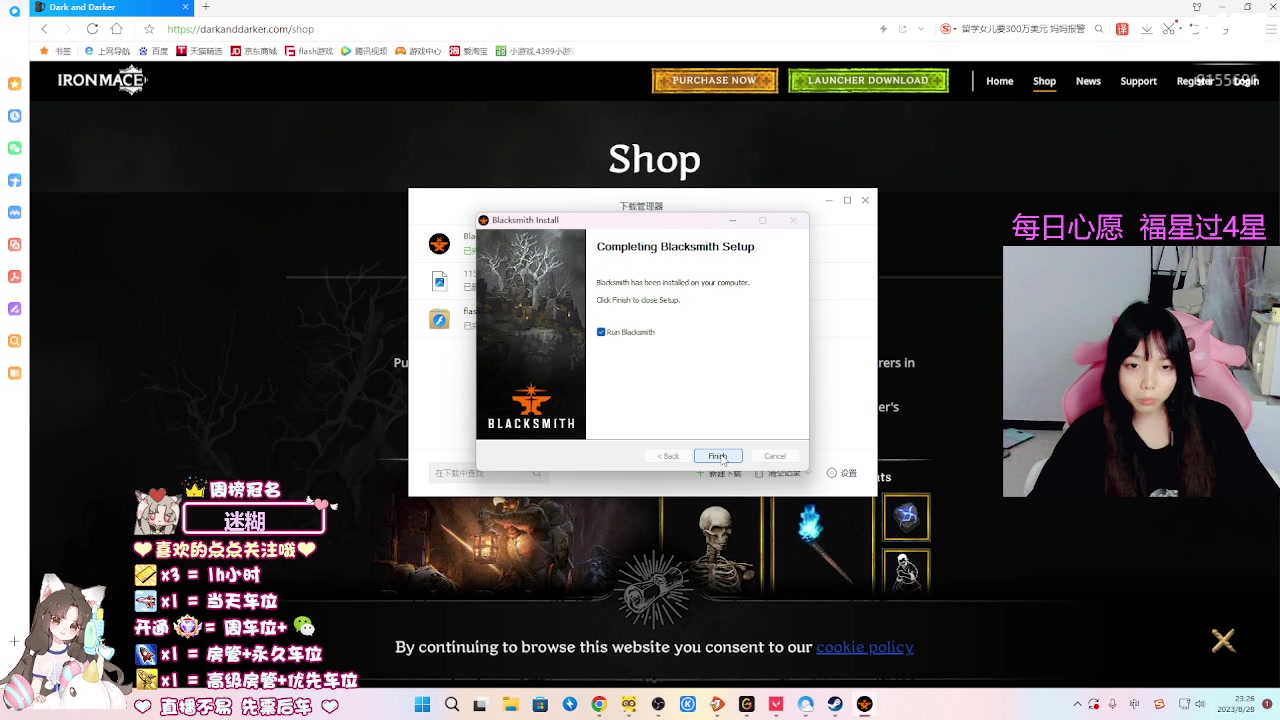
Task: Open the 腾讯视频 bookmark
Action: pyautogui.click(x=364, y=51)
